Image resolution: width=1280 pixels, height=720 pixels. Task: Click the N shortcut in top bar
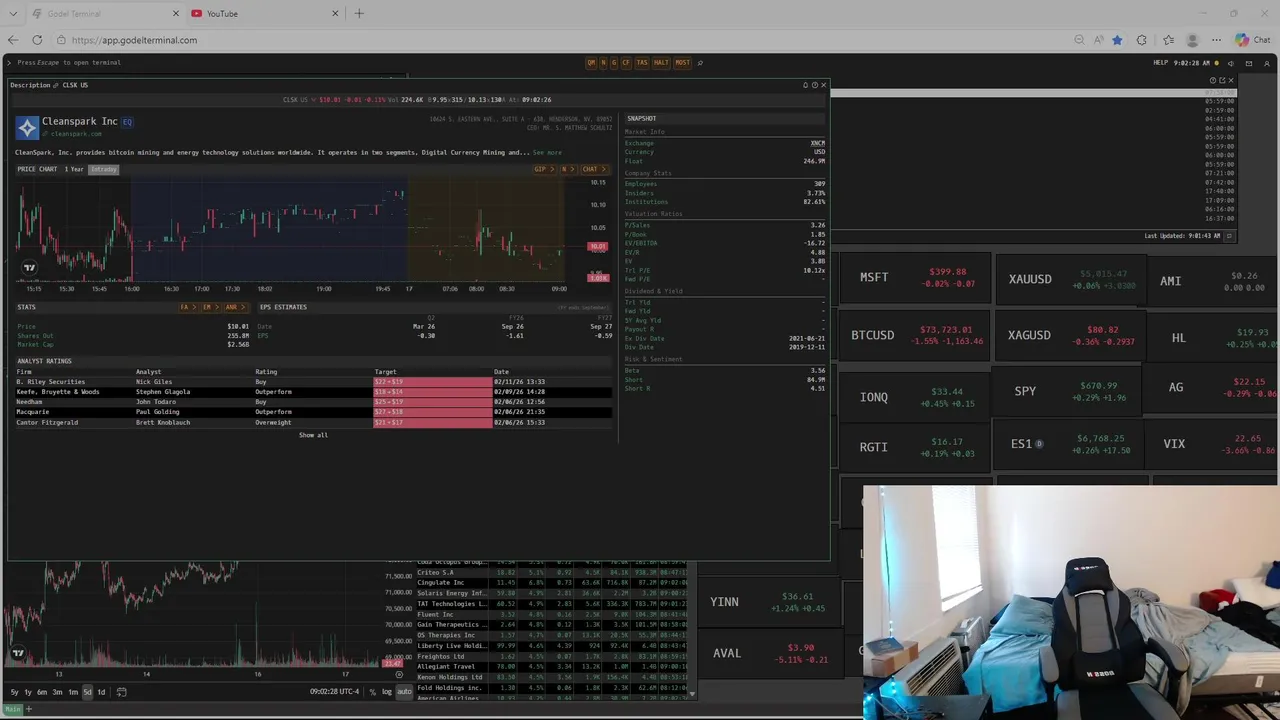click(603, 63)
